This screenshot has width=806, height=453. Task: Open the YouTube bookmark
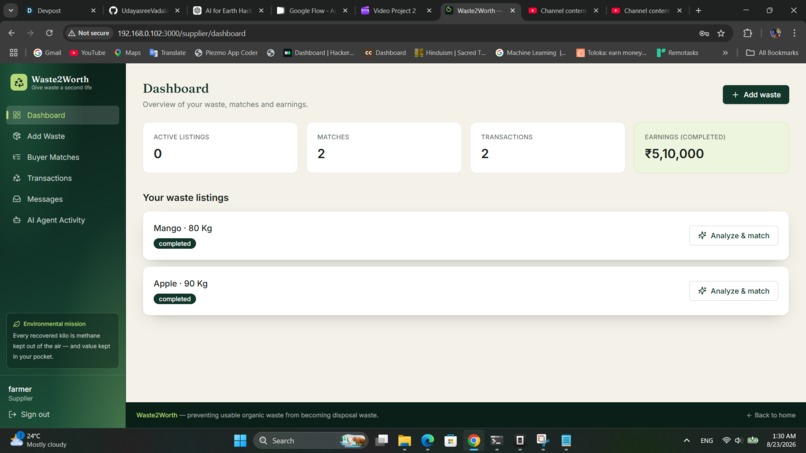coord(87,52)
